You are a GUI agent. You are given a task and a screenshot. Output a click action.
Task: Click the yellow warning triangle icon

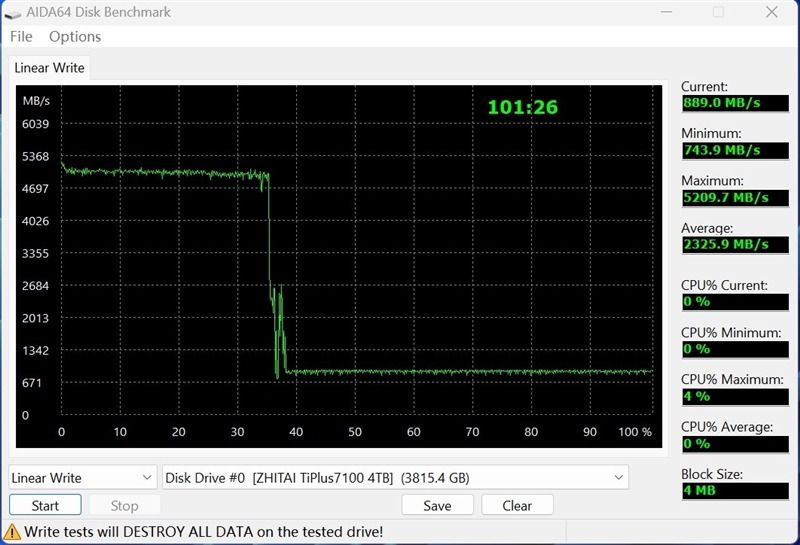point(12,532)
